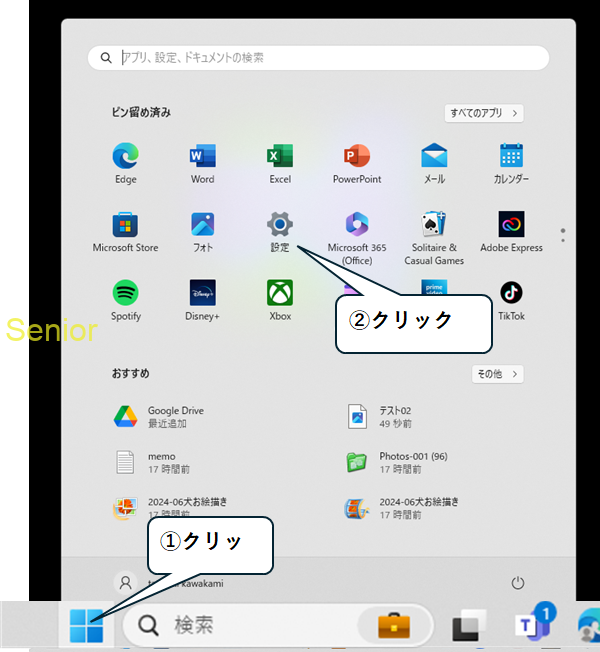This screenshot has width=600, height=652.
Task: Open Spotify from pinned apps
Action: click(126, 293)
